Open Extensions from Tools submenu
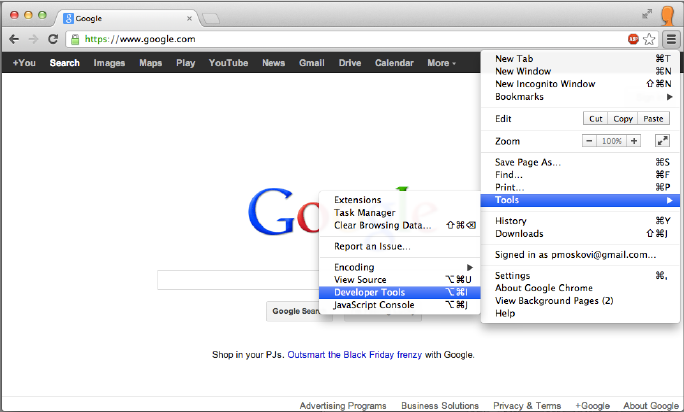This screenshot has width=684, height=412. [400, 200]
